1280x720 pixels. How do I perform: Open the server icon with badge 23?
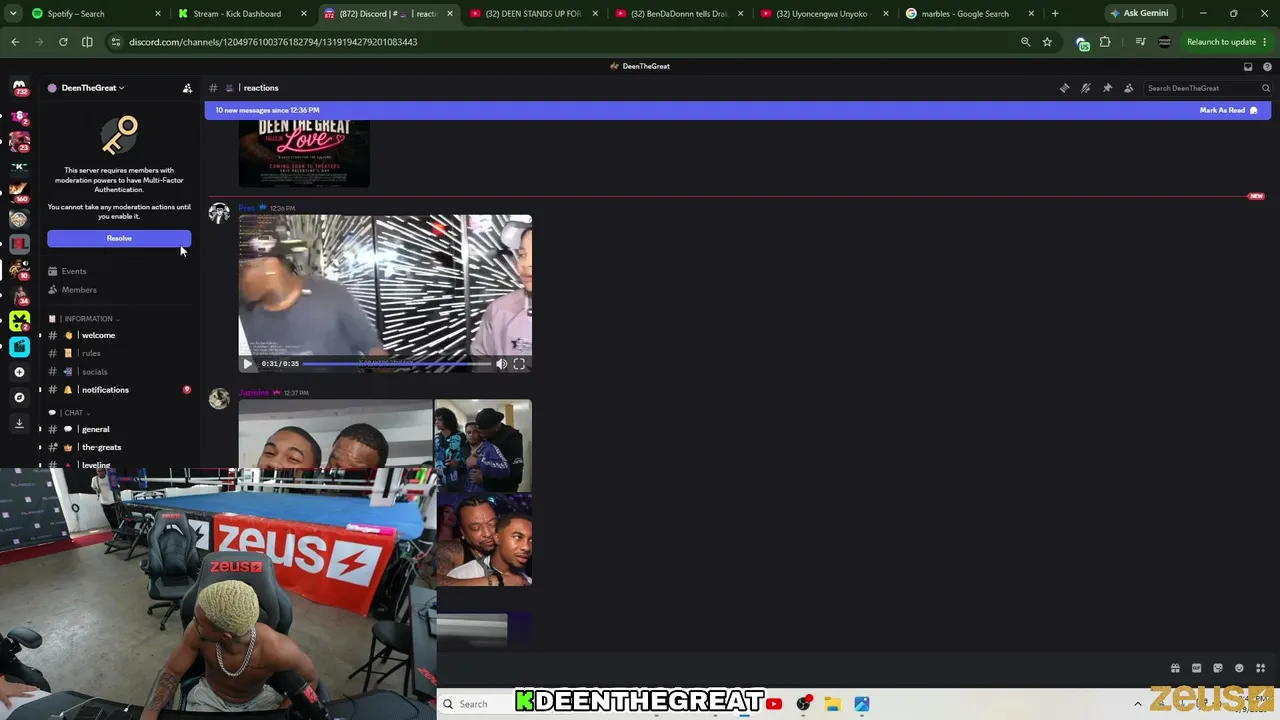pos(19,141)
